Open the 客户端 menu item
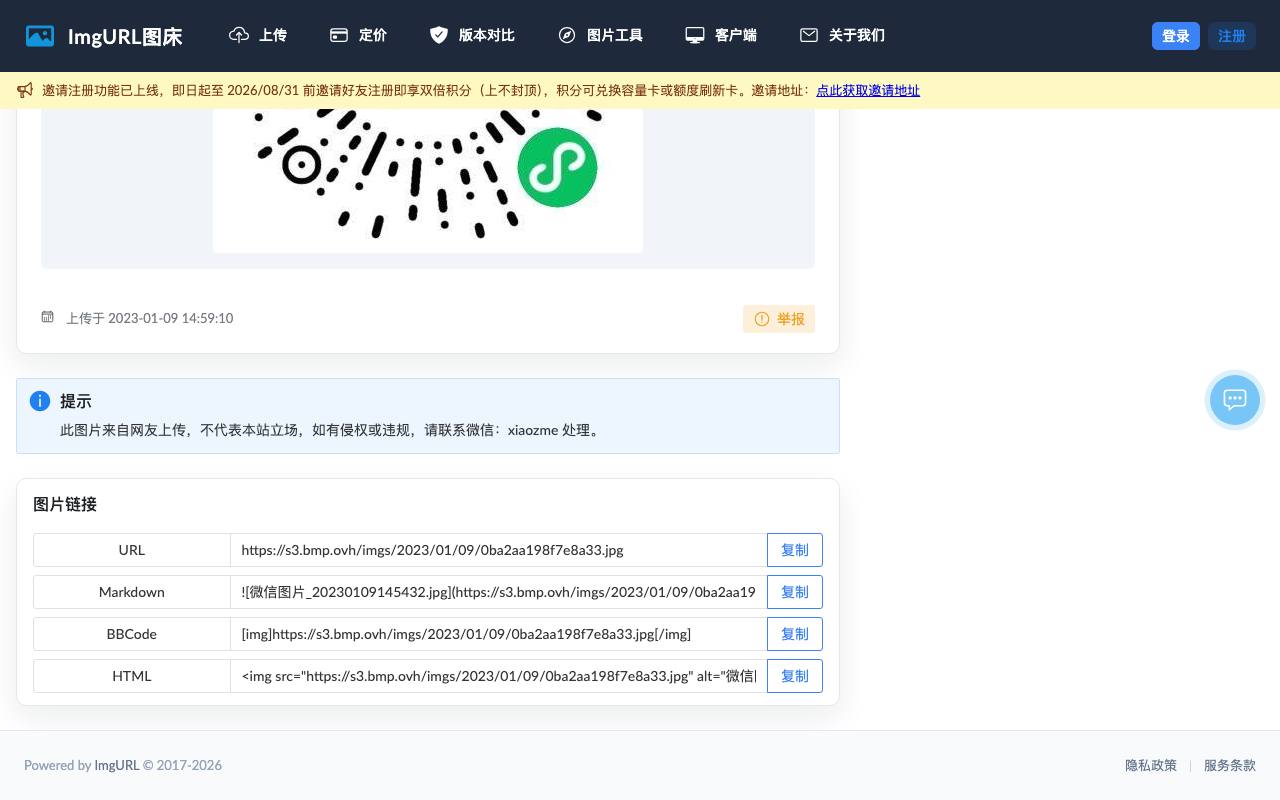The width and height of the screenshot is (1280, 800). point(721,35)
